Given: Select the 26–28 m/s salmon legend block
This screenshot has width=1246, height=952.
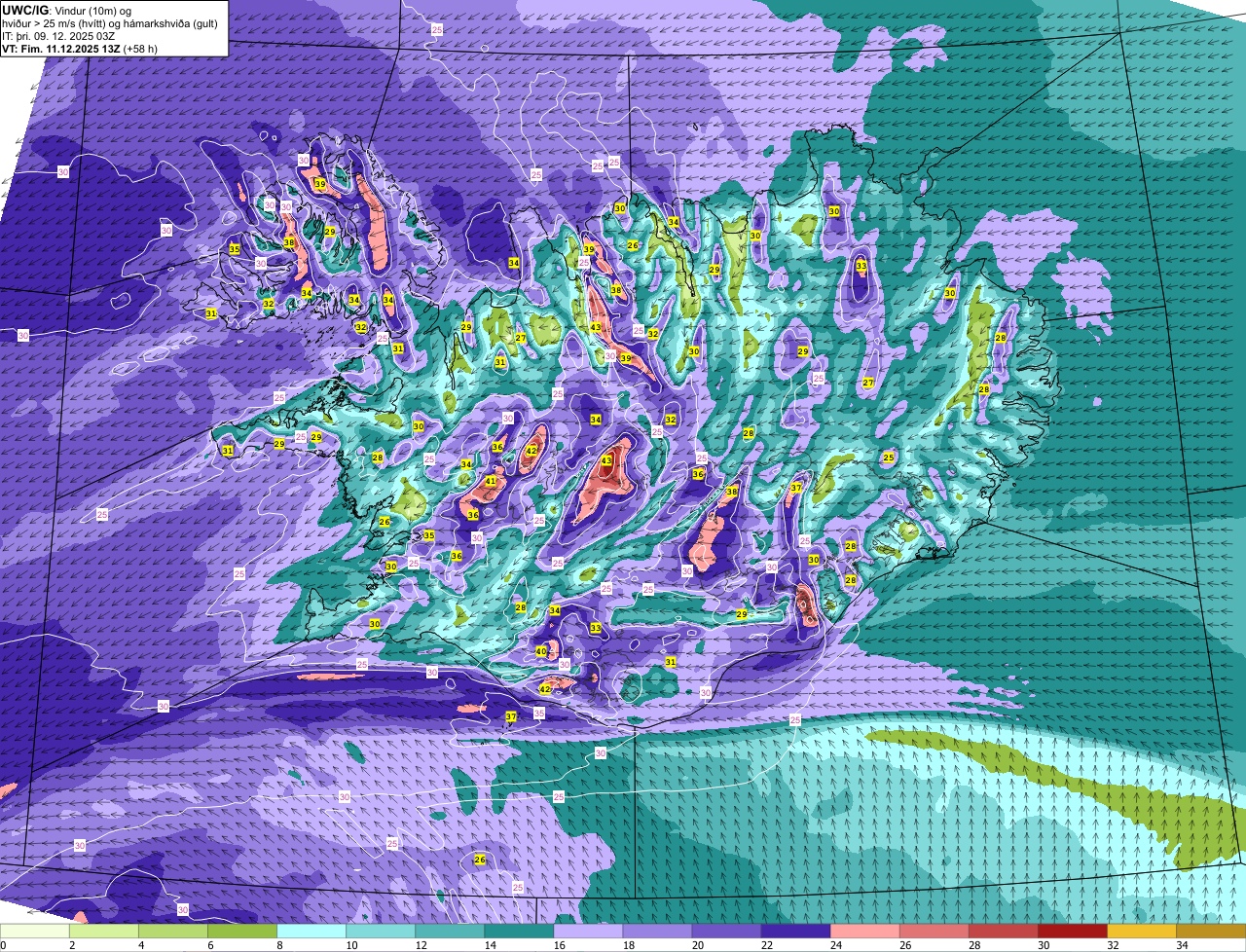Looking at the screenshot, I should click(934, 932).
